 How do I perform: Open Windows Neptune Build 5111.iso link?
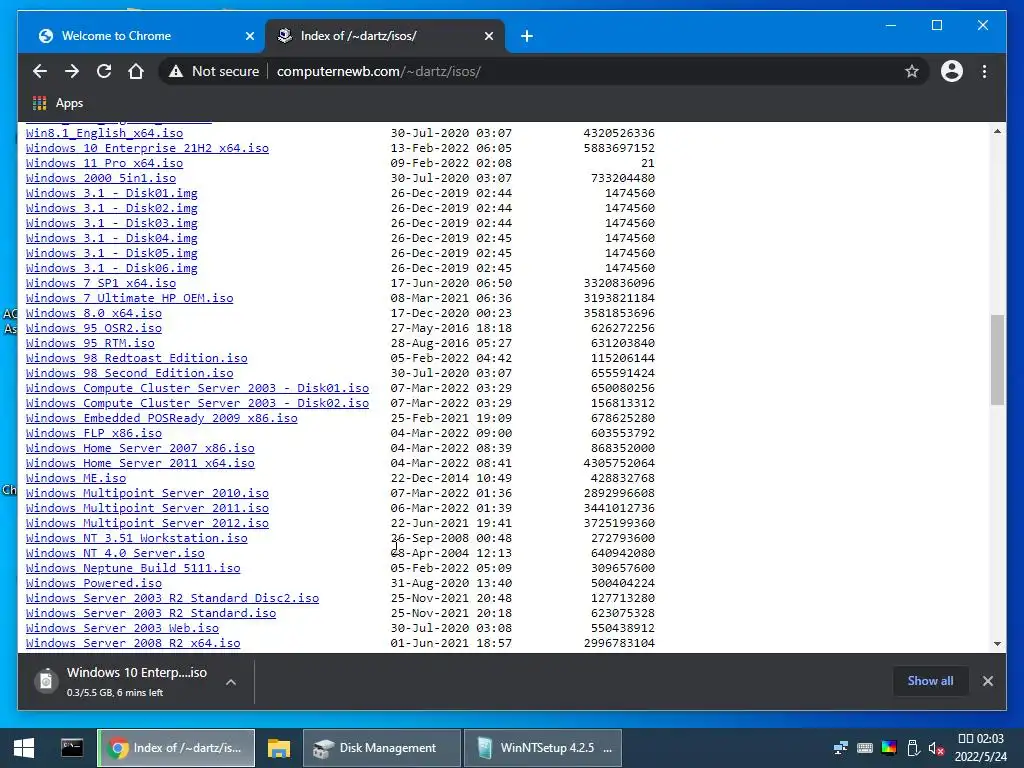click(x=133, y=569)
